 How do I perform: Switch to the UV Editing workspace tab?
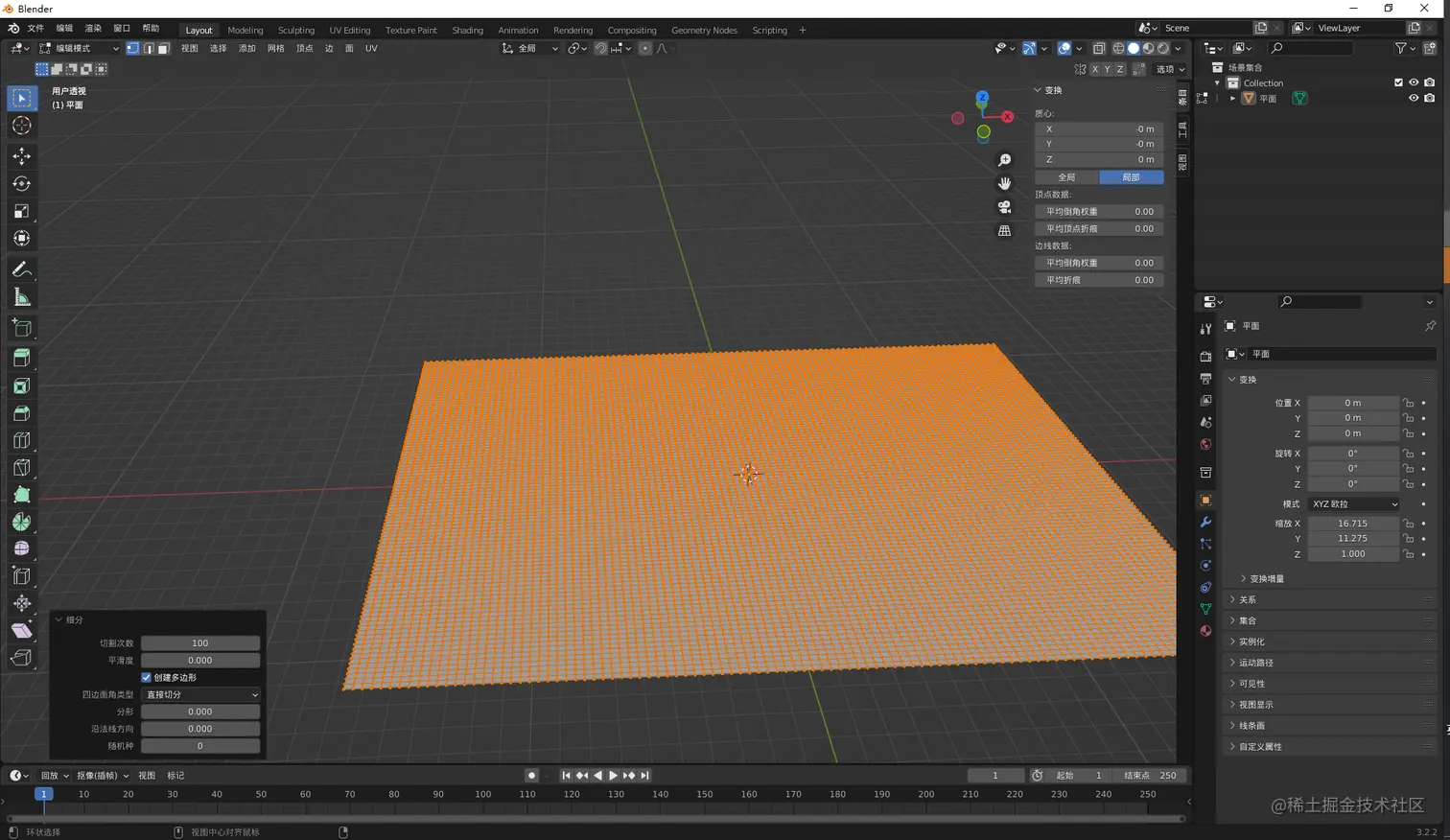pos(350,30)
